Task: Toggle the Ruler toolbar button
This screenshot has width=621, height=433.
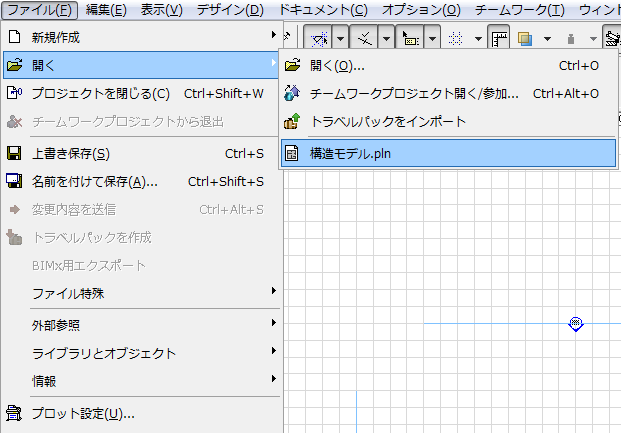Action: tap(499, 39)
